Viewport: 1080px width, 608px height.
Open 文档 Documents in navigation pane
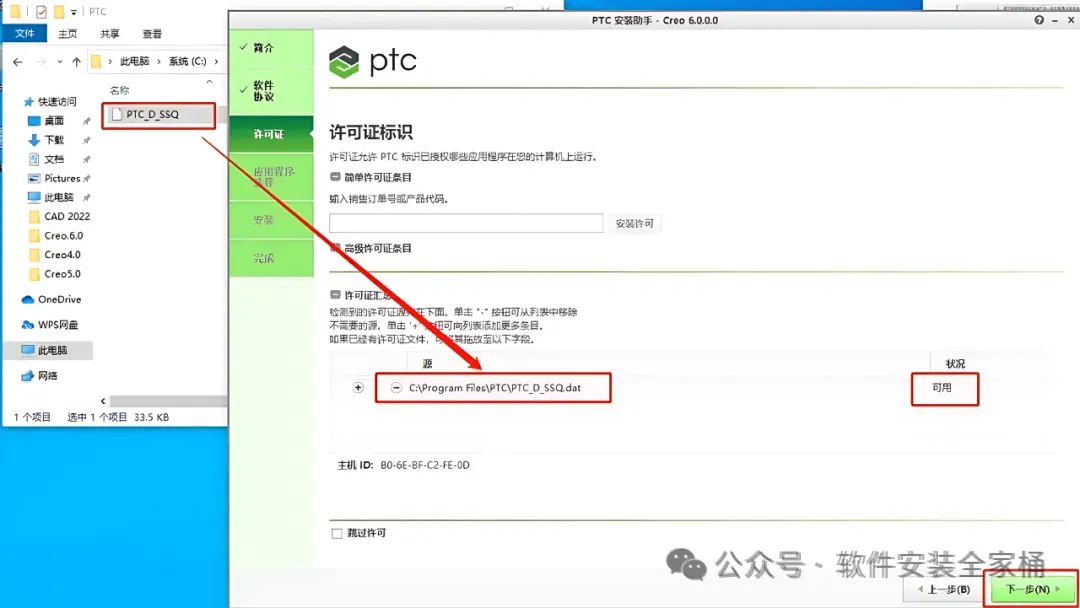[x=46, y=159]
